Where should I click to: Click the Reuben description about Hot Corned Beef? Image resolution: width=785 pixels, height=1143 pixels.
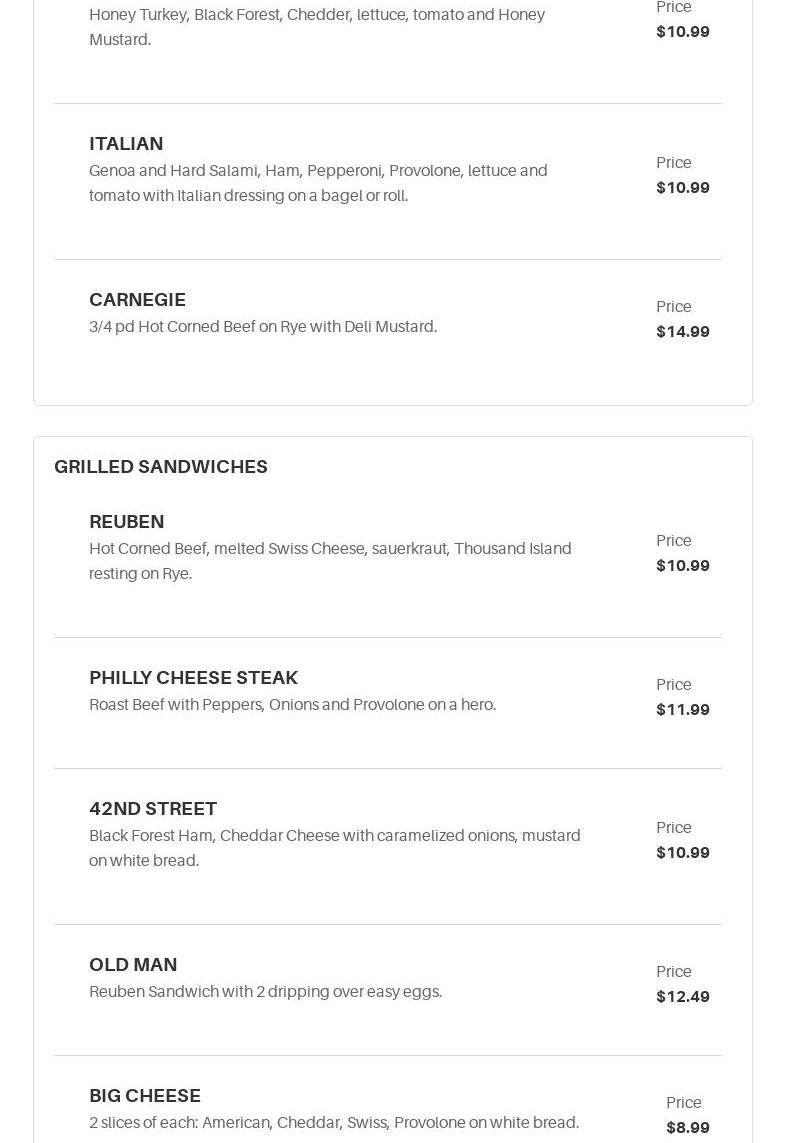[x=330, y=561]
